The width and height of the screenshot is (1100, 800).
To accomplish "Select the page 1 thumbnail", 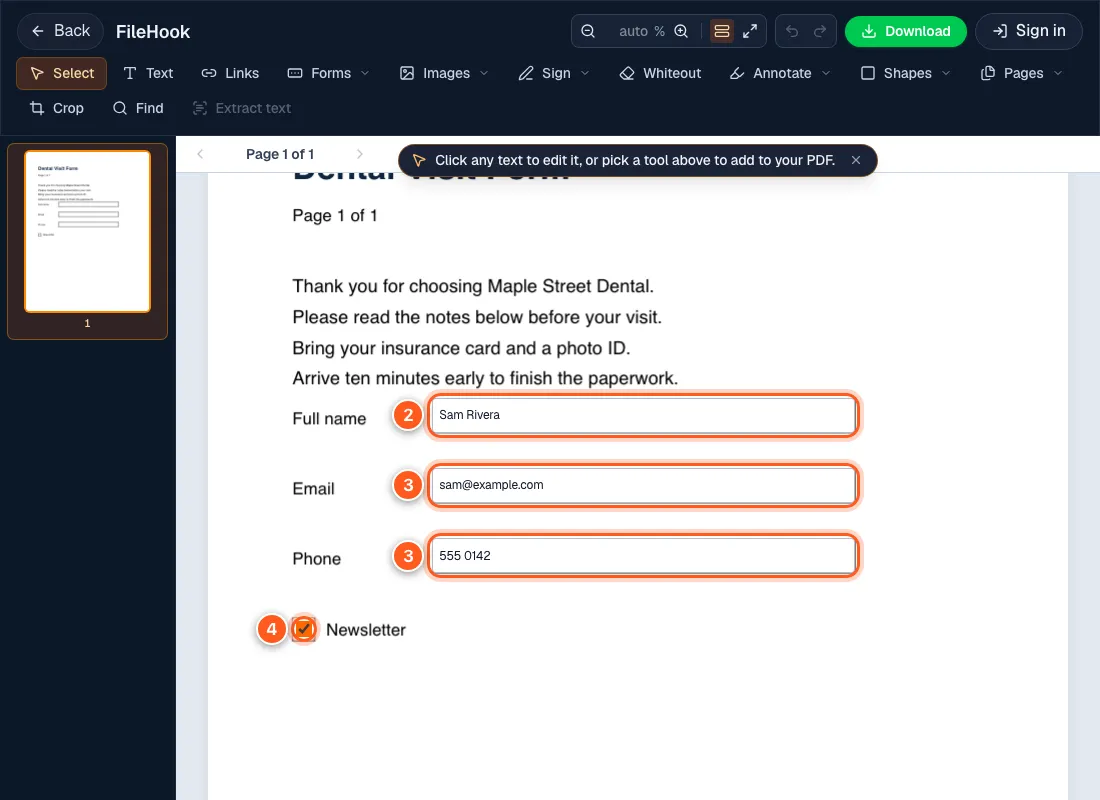I will [88, 232].
